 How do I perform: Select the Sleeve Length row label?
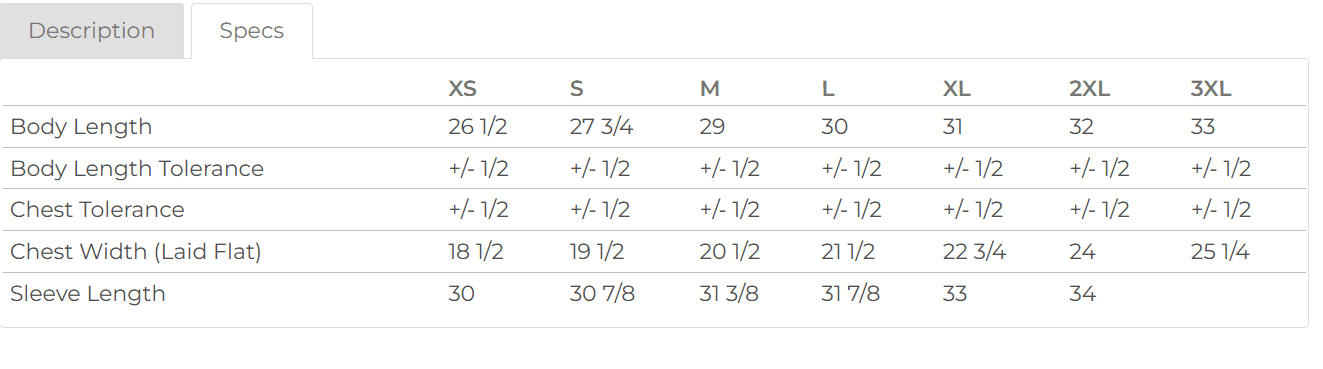click(x=88, y=294)
